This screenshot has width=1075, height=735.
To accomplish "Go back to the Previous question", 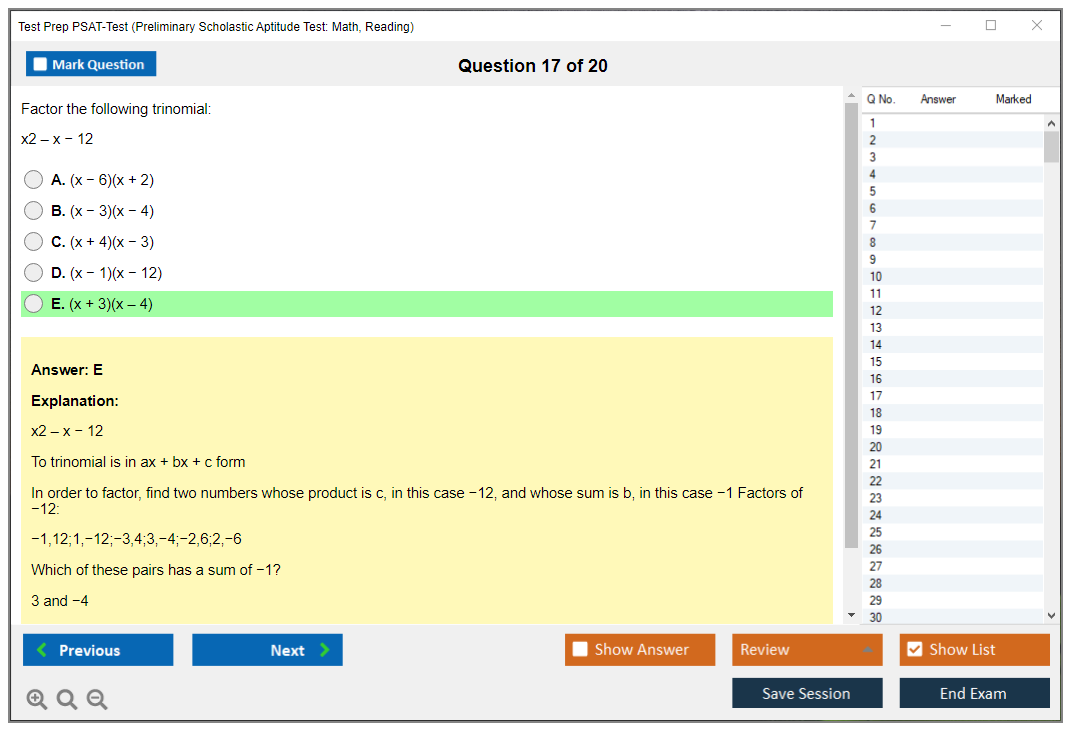I will (98, 650).
